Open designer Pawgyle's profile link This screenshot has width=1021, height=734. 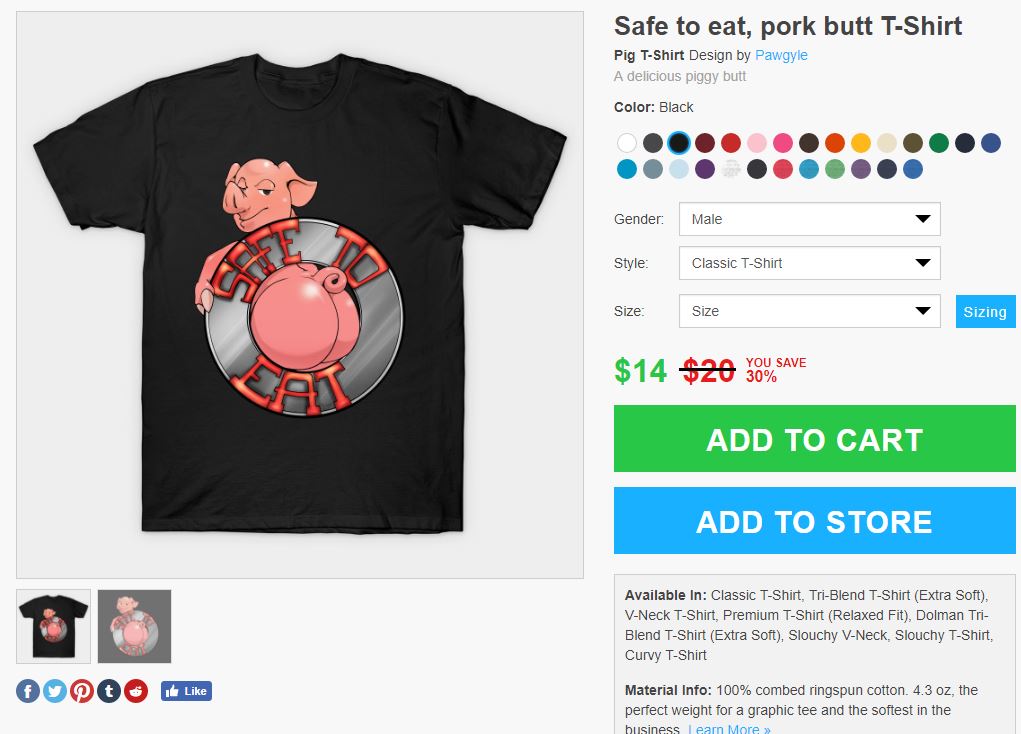click(781, 55)
